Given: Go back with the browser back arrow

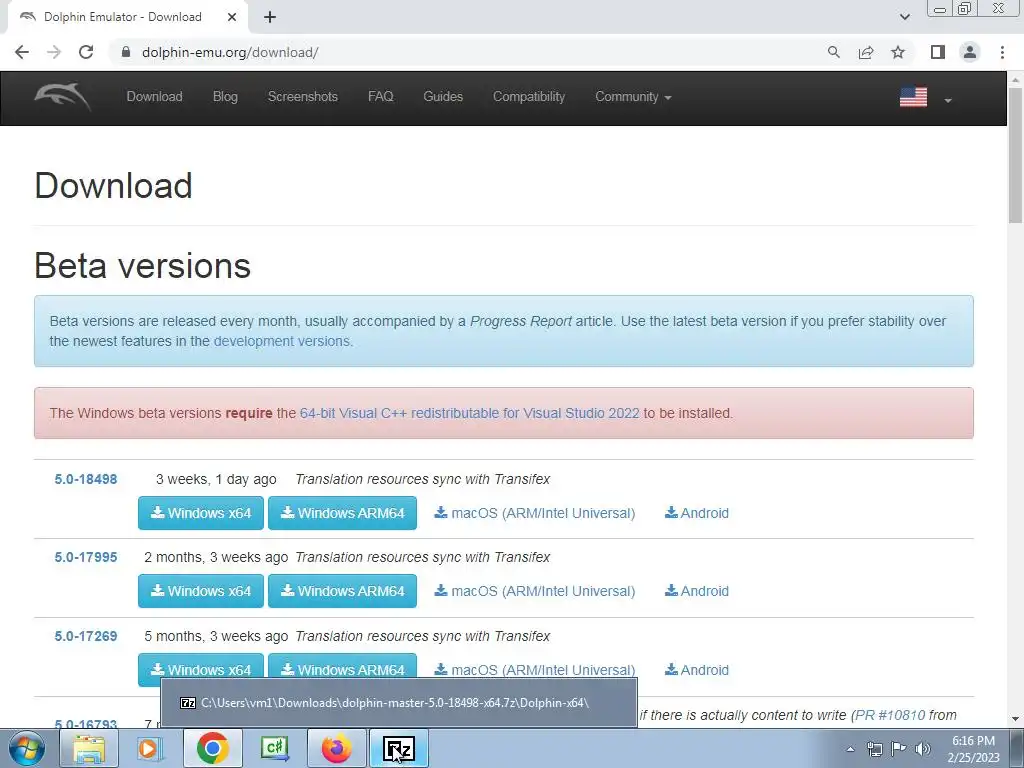Looking at the screenshot, I should point(22,52).
